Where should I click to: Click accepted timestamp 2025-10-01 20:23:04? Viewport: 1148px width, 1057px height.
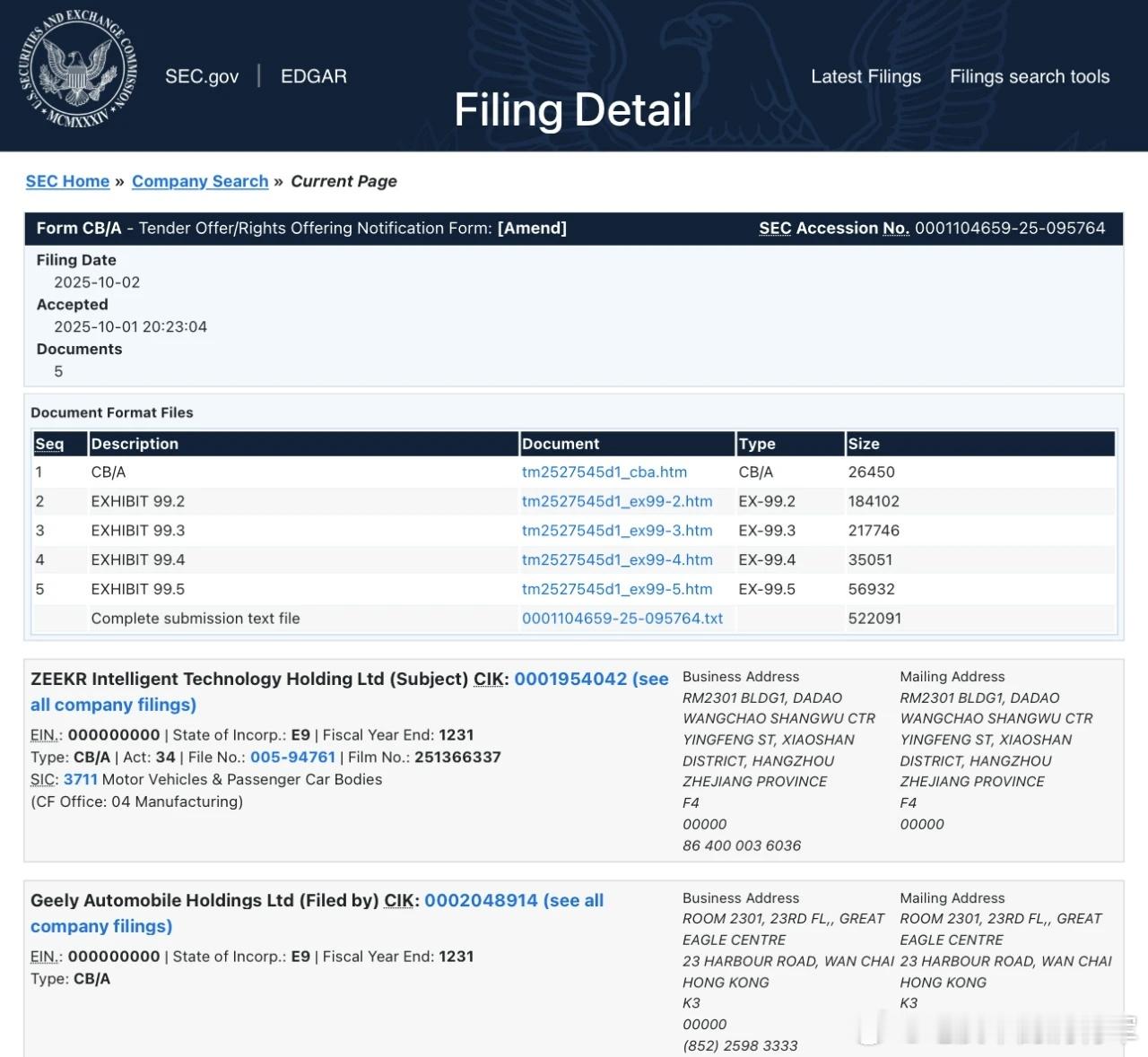130,327
